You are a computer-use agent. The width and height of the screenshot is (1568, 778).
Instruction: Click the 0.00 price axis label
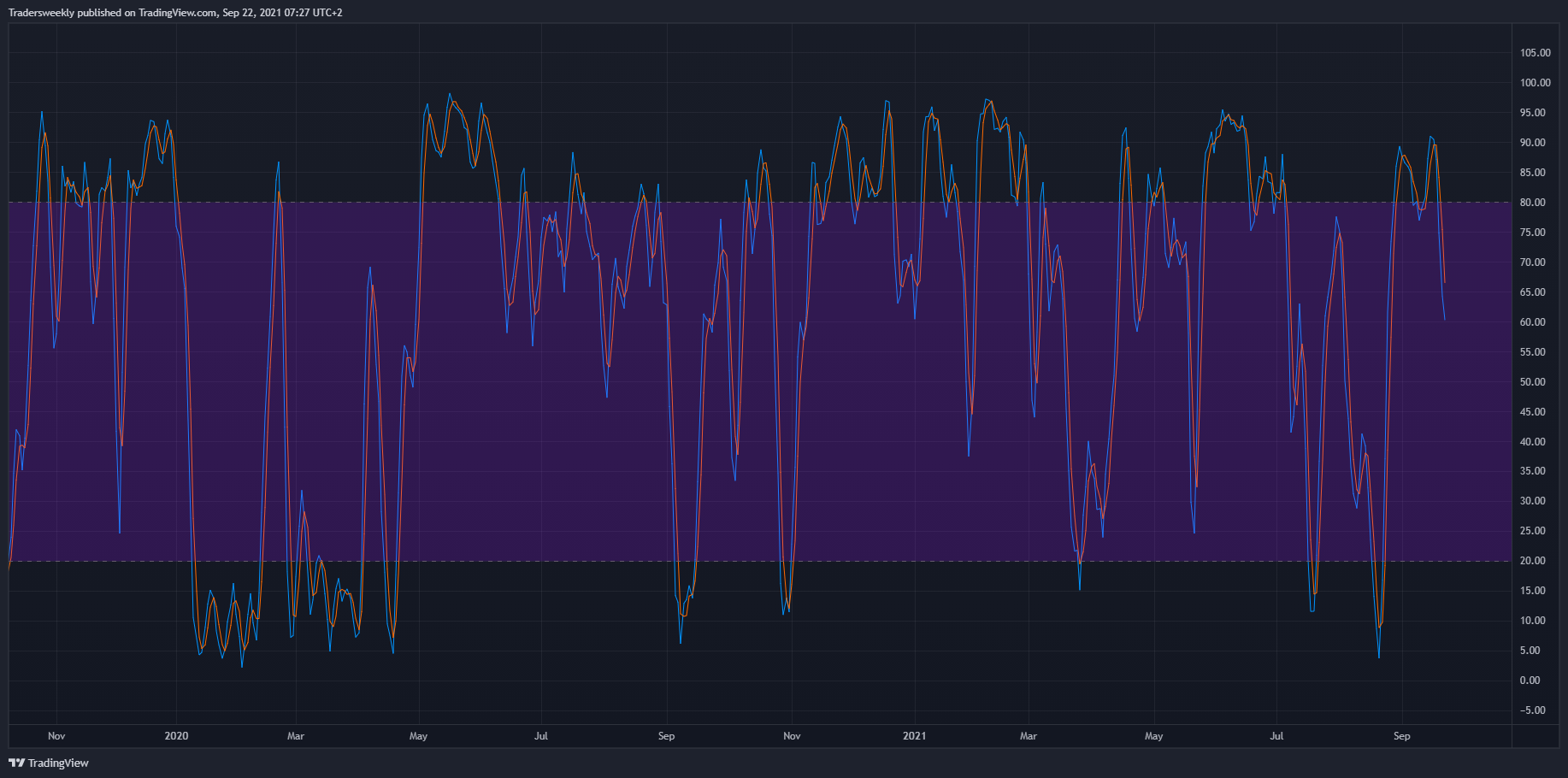pos(1530,681)
